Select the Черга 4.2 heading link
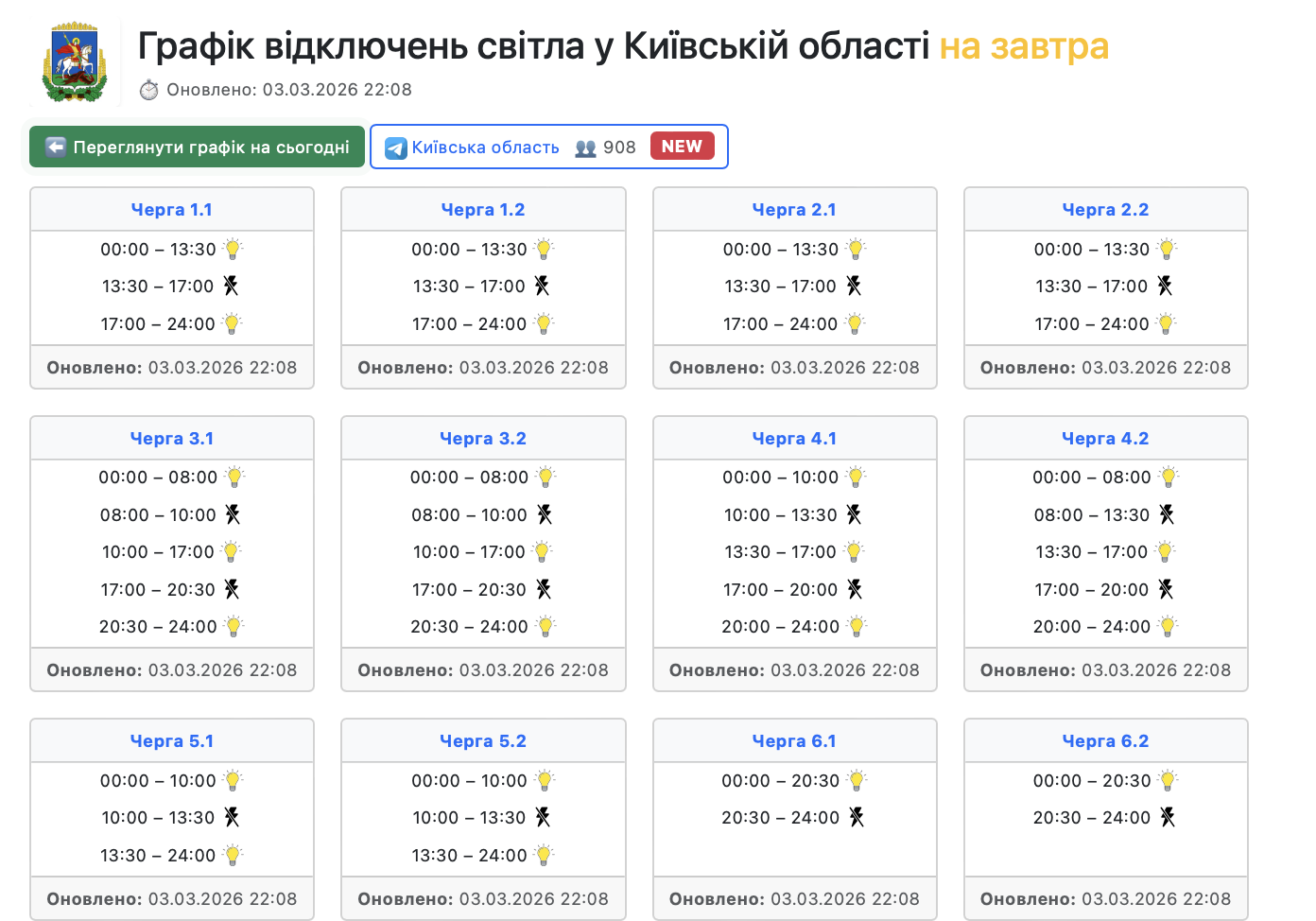The width and height of the screenshot is (1316, 921). point(1105,439)
